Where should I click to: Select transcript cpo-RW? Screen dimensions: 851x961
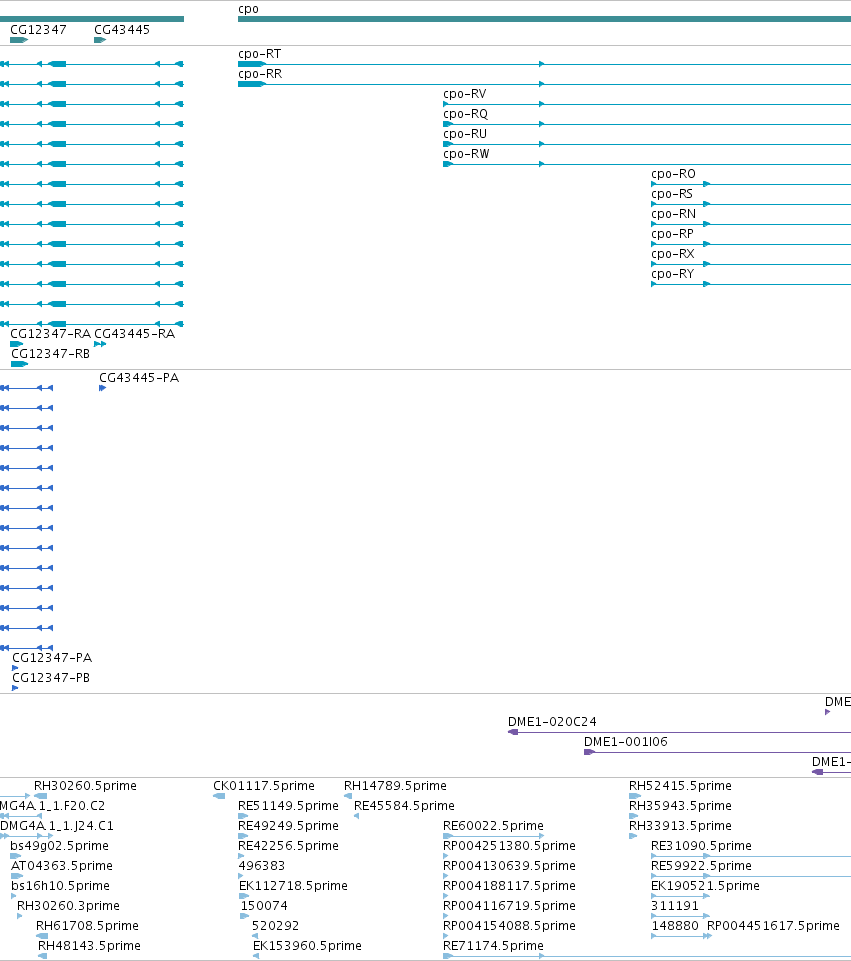tap(466, 154)
